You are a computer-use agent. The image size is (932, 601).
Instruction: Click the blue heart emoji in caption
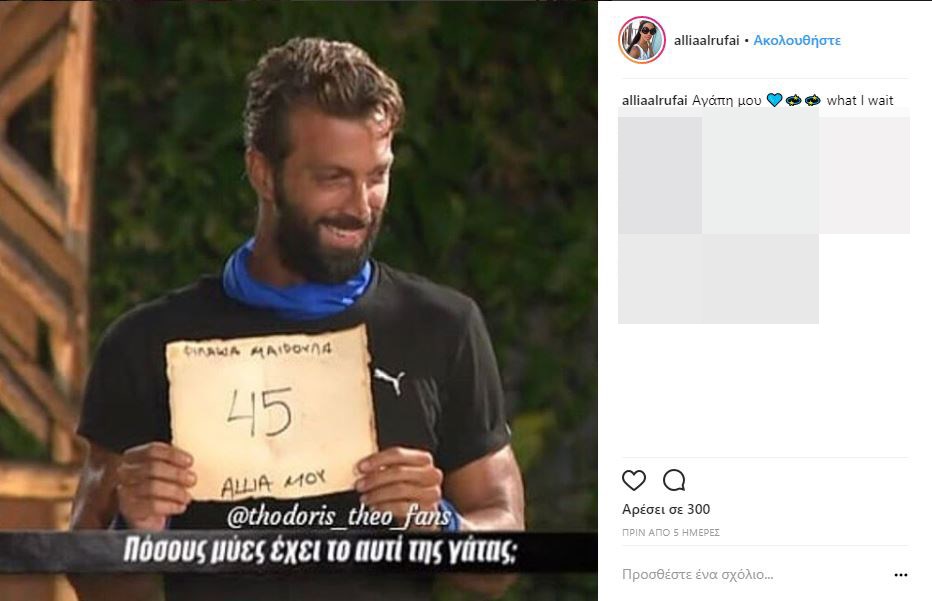tap(774, 100)
